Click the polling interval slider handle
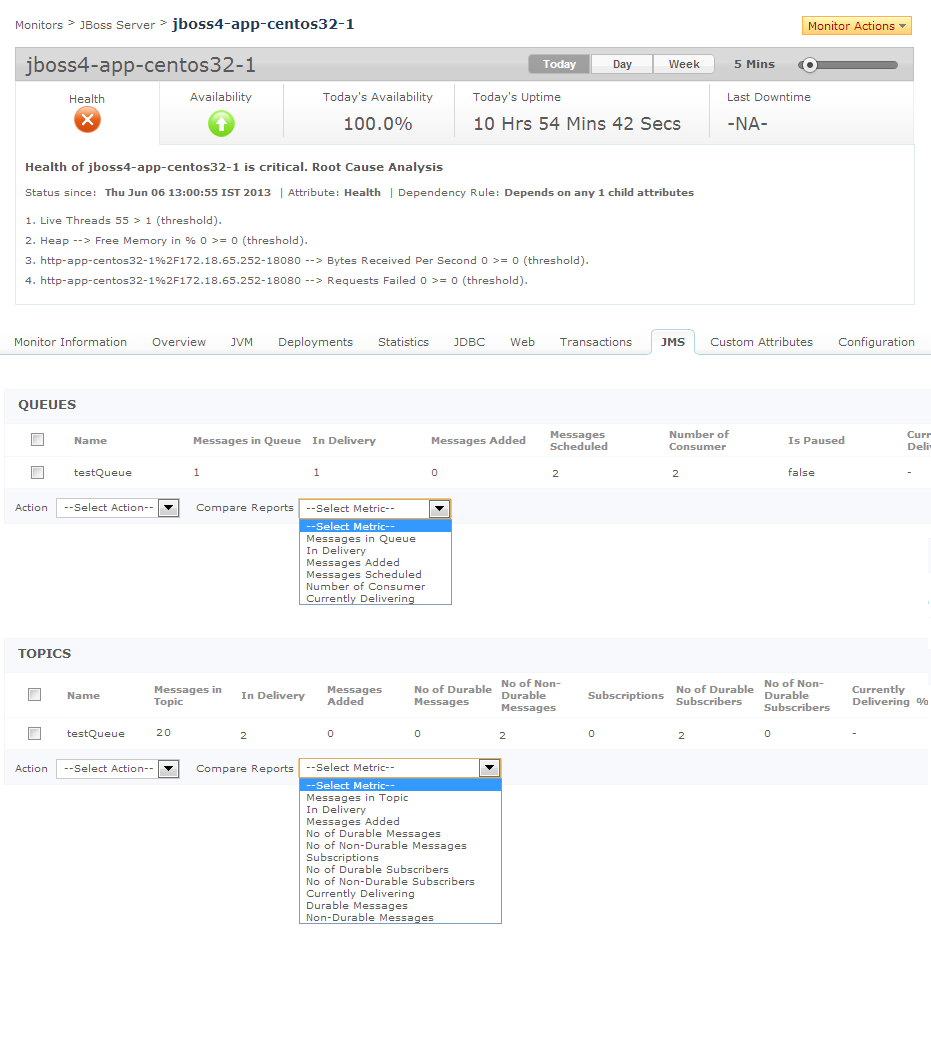The image size is (931, 1050). point(809,65)
